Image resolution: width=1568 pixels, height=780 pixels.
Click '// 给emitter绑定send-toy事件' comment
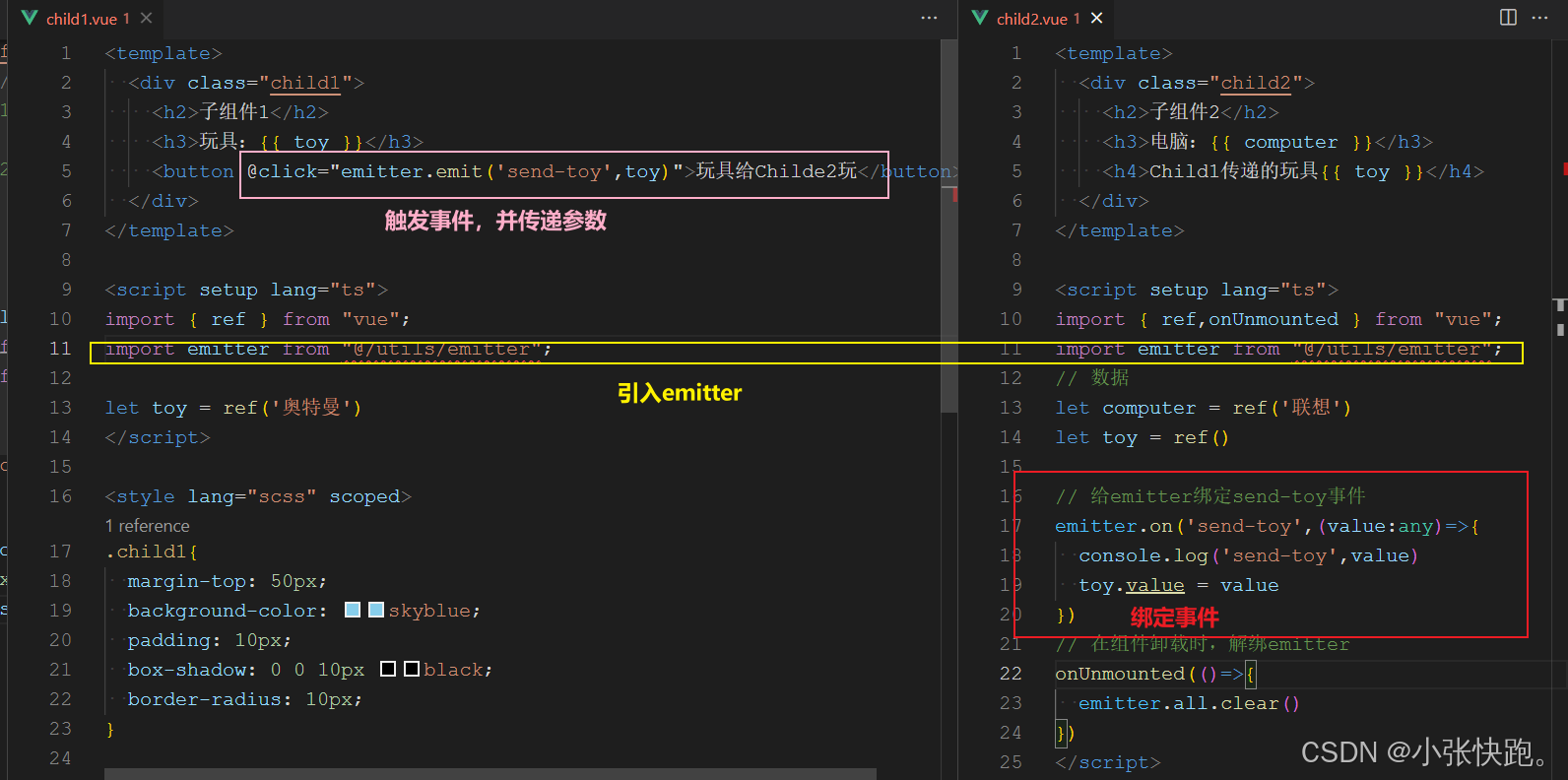(x=1210, y=496)
